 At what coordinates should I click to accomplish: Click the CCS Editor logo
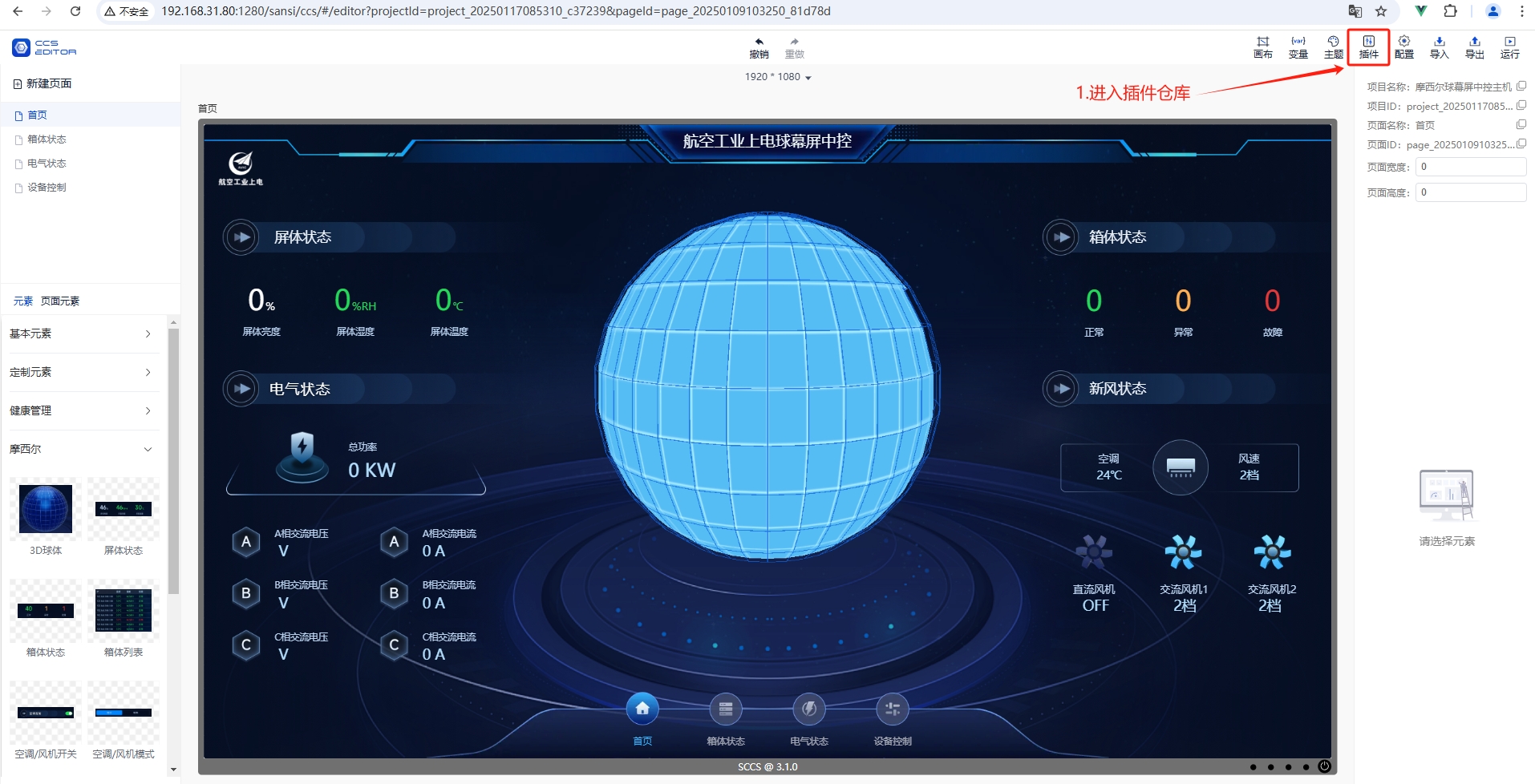tap(44, 47)
